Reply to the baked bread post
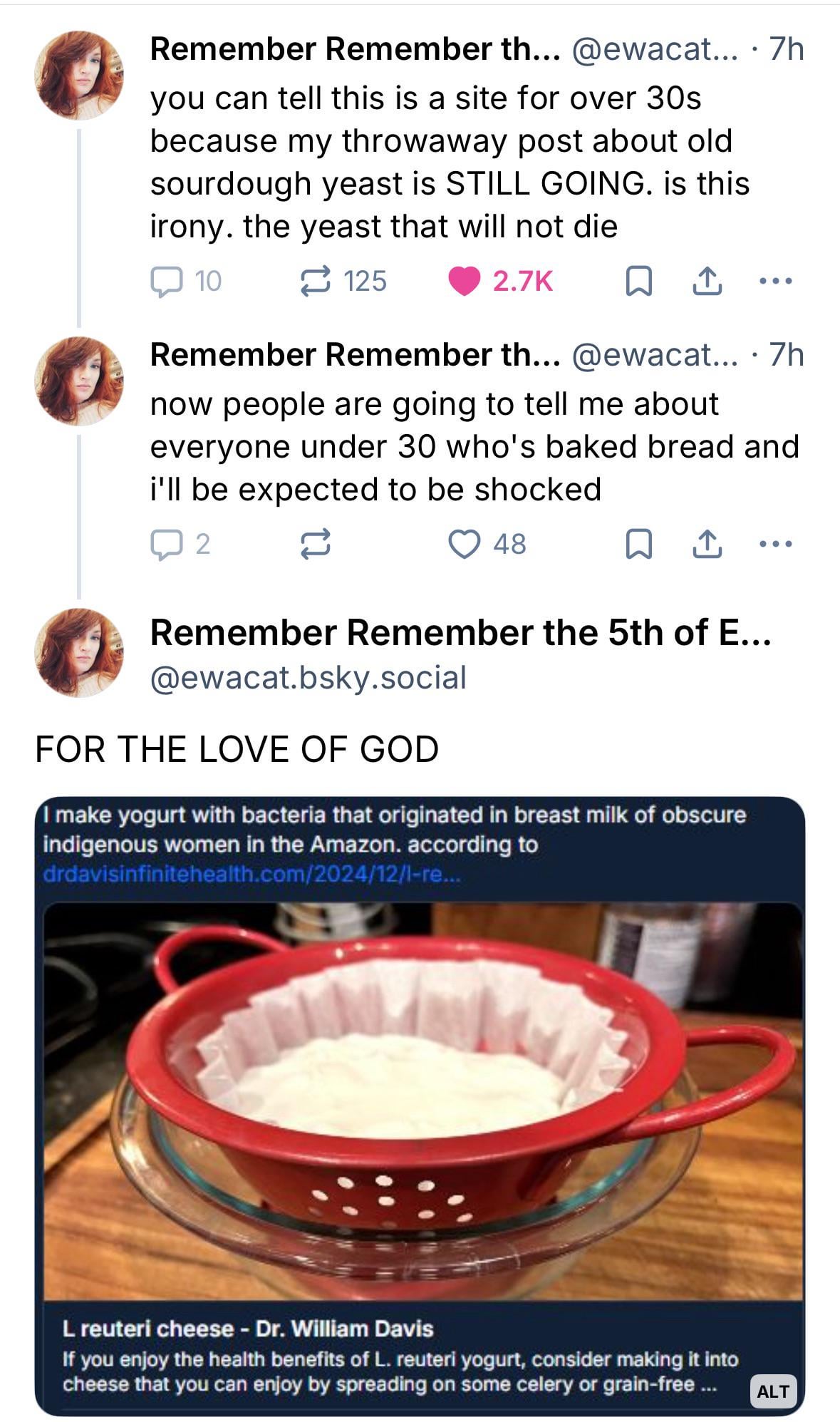 pos(166,545)
